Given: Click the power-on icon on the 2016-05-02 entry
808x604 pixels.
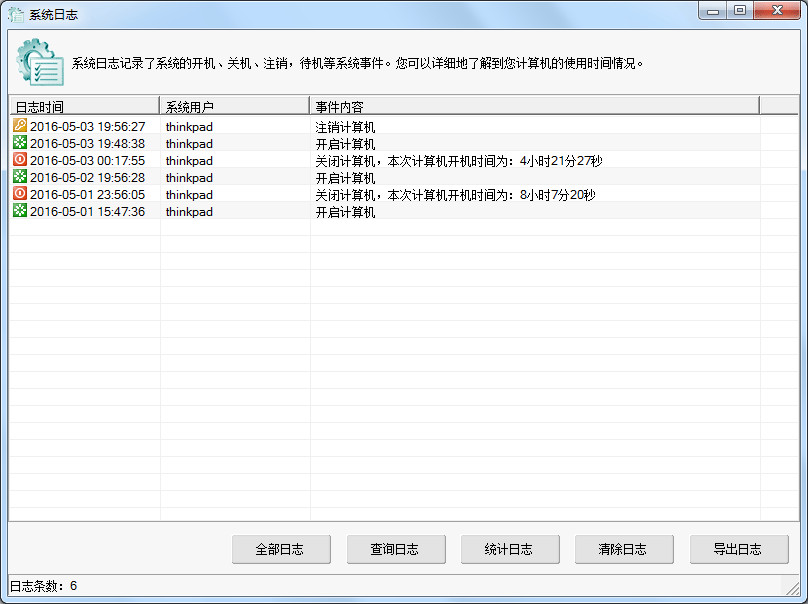Looking at the screenshot, I should 20,177.
